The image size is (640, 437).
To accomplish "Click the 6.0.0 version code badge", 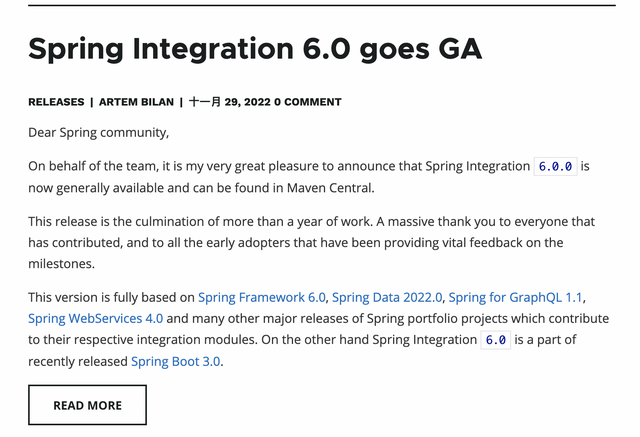I will click(556, 166).
